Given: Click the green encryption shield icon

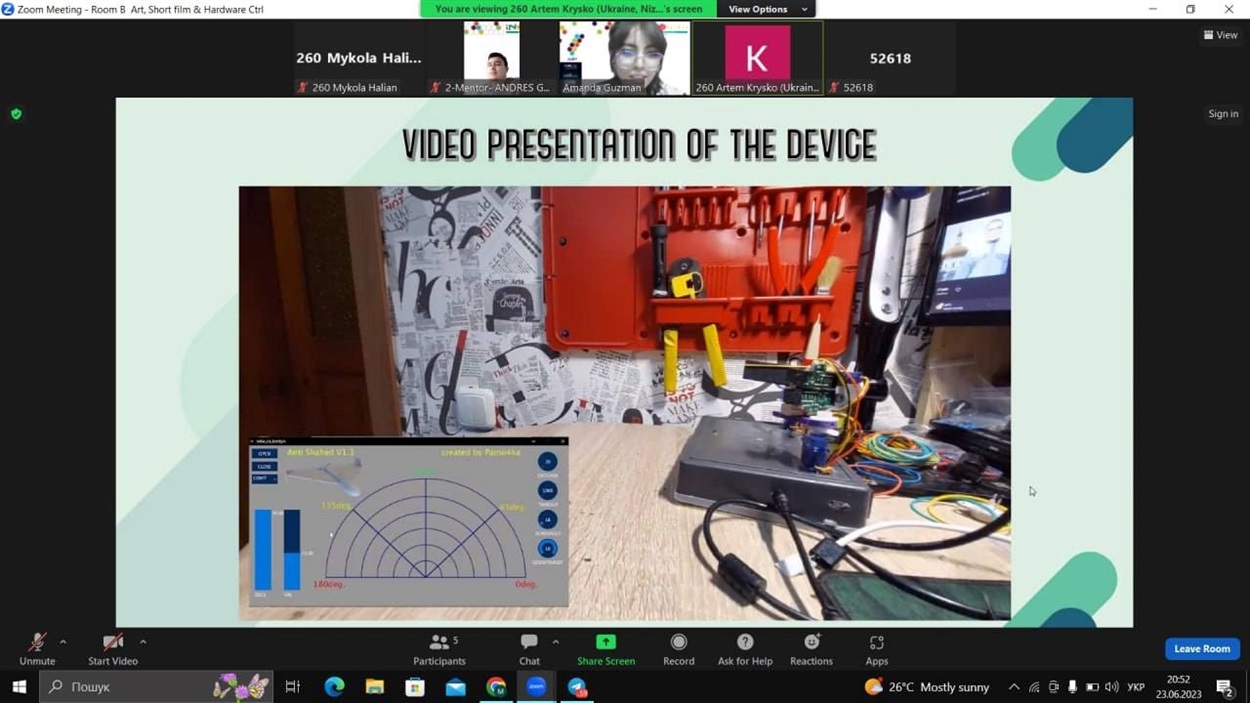Looking at the screenshot, I should tap(16, 114).
